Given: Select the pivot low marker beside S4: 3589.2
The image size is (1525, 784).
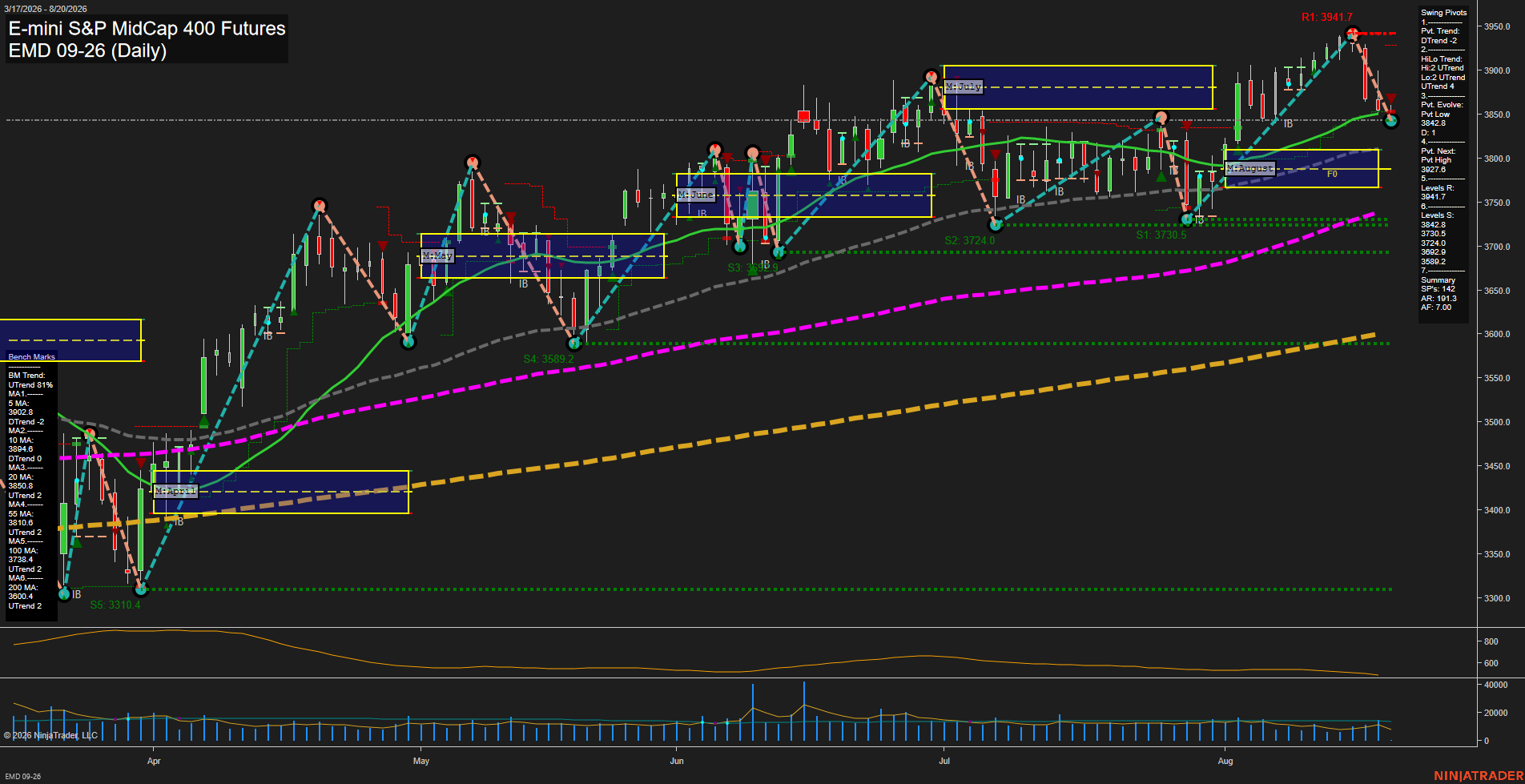Looking at the screenshot, I should pos(573,344).
